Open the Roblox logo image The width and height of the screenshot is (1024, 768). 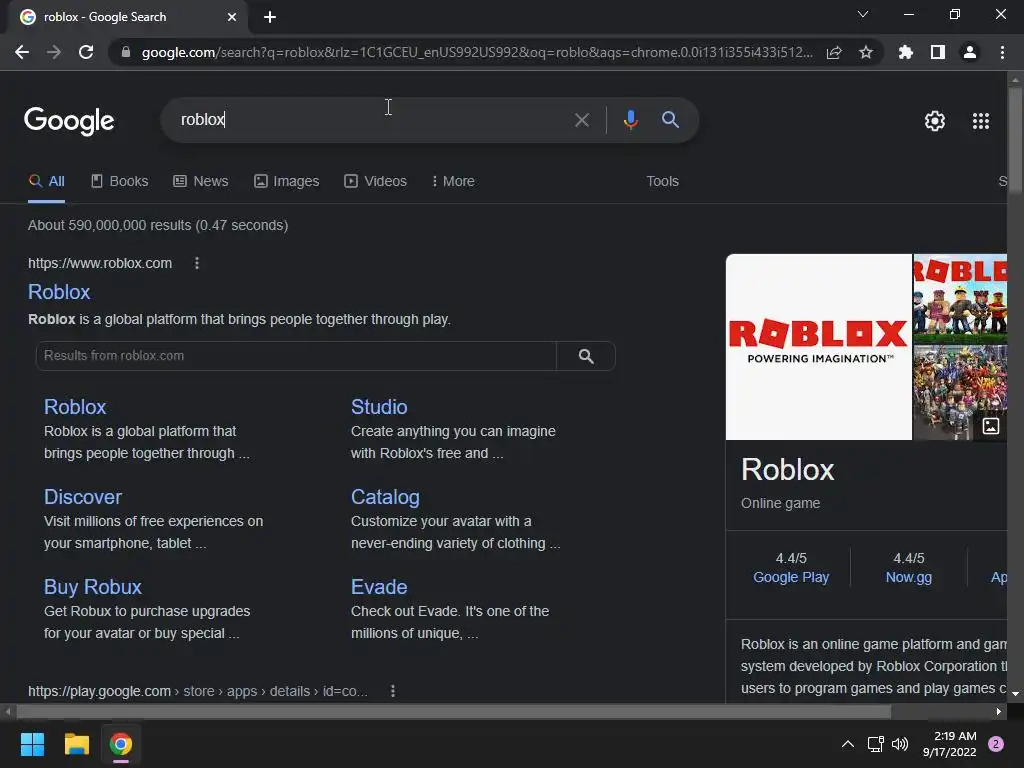coord(818,347)
